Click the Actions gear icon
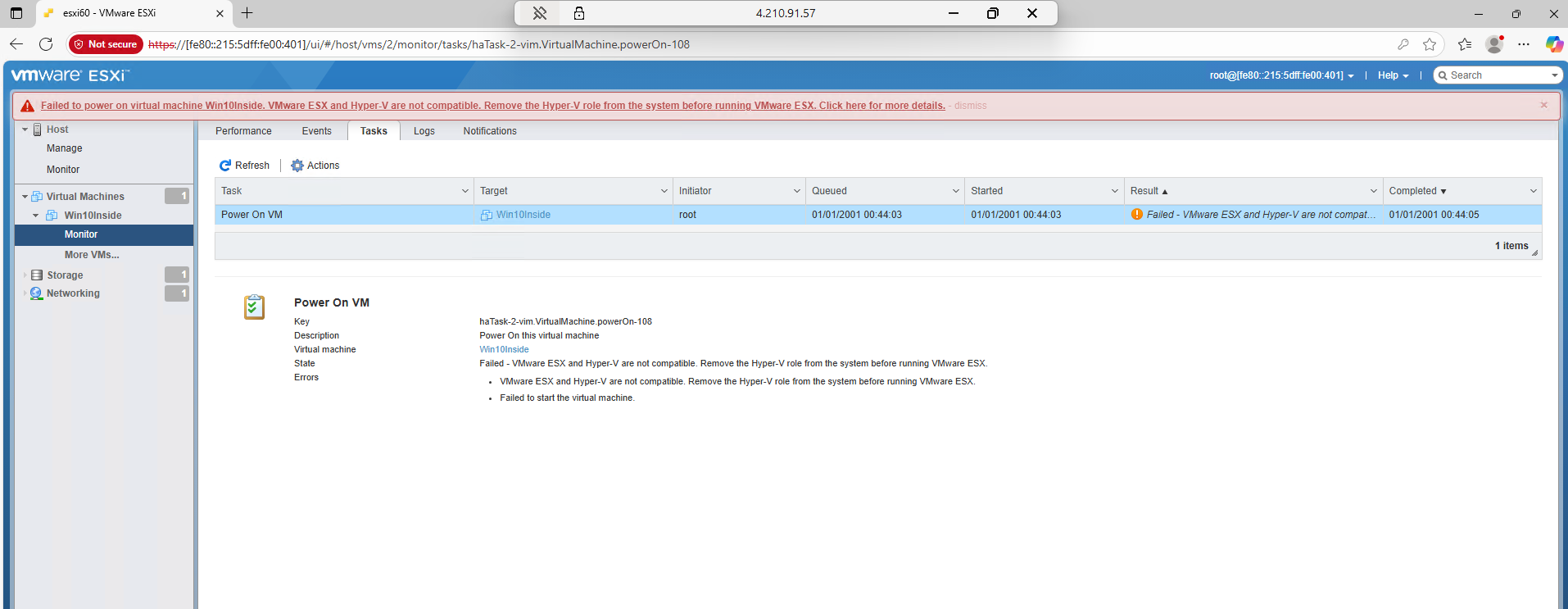 pos(297,166)
